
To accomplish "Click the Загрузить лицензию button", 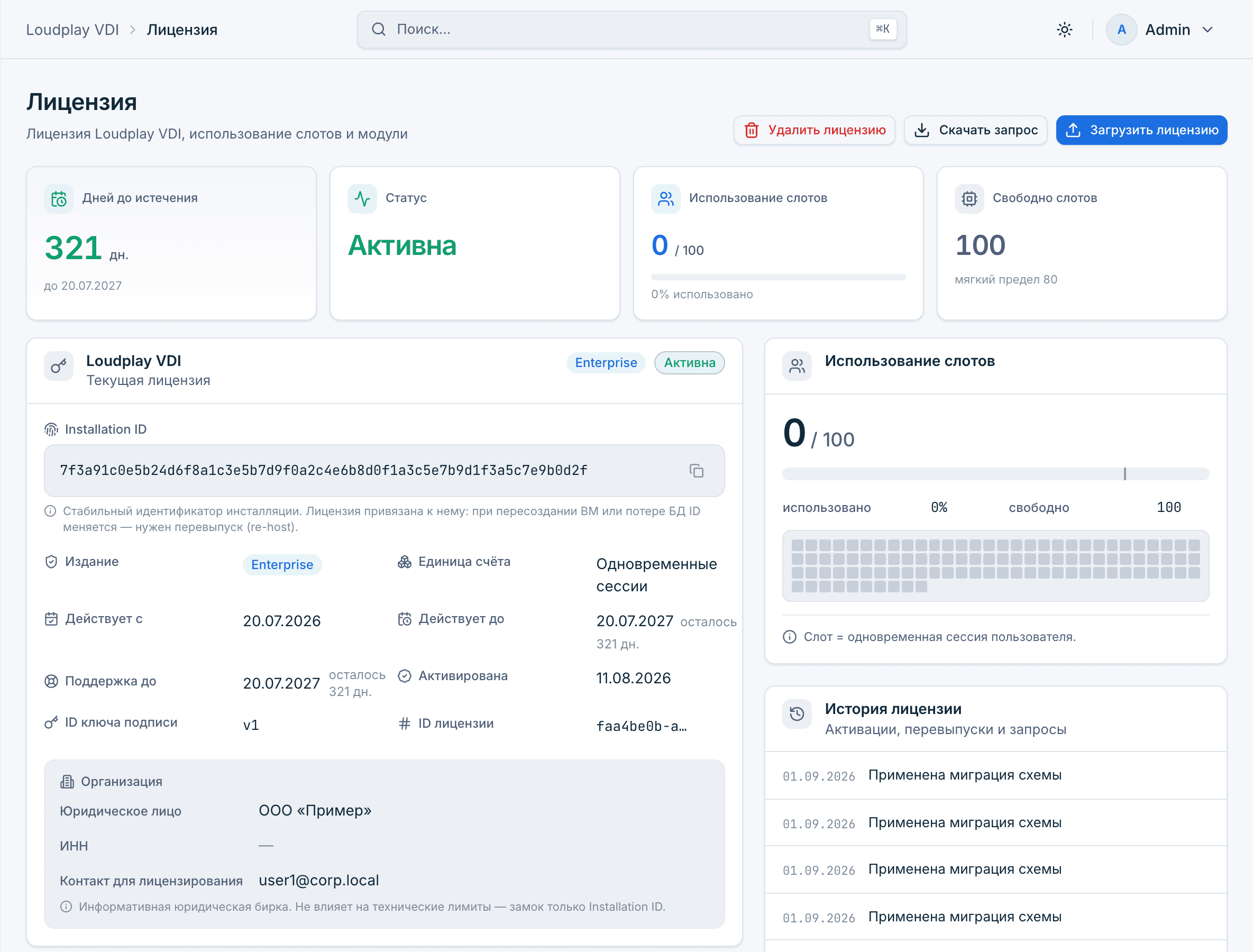I will tap(1141, 130).
